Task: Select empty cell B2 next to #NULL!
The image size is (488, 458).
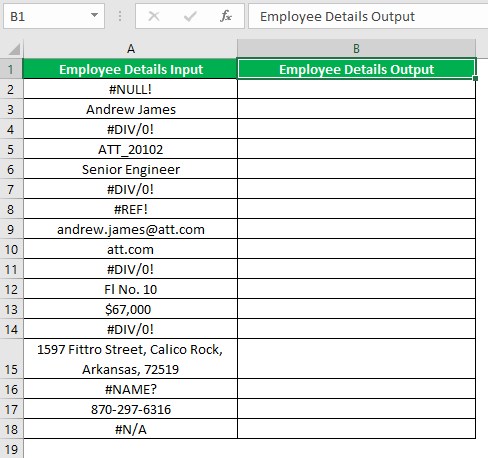Action: [356, 89]
